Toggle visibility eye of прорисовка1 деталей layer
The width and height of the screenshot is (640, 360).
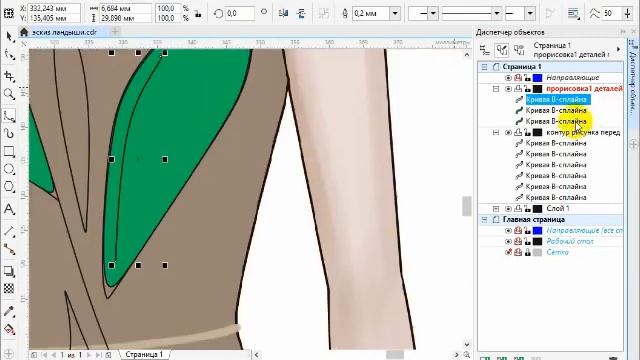[508, 89]
